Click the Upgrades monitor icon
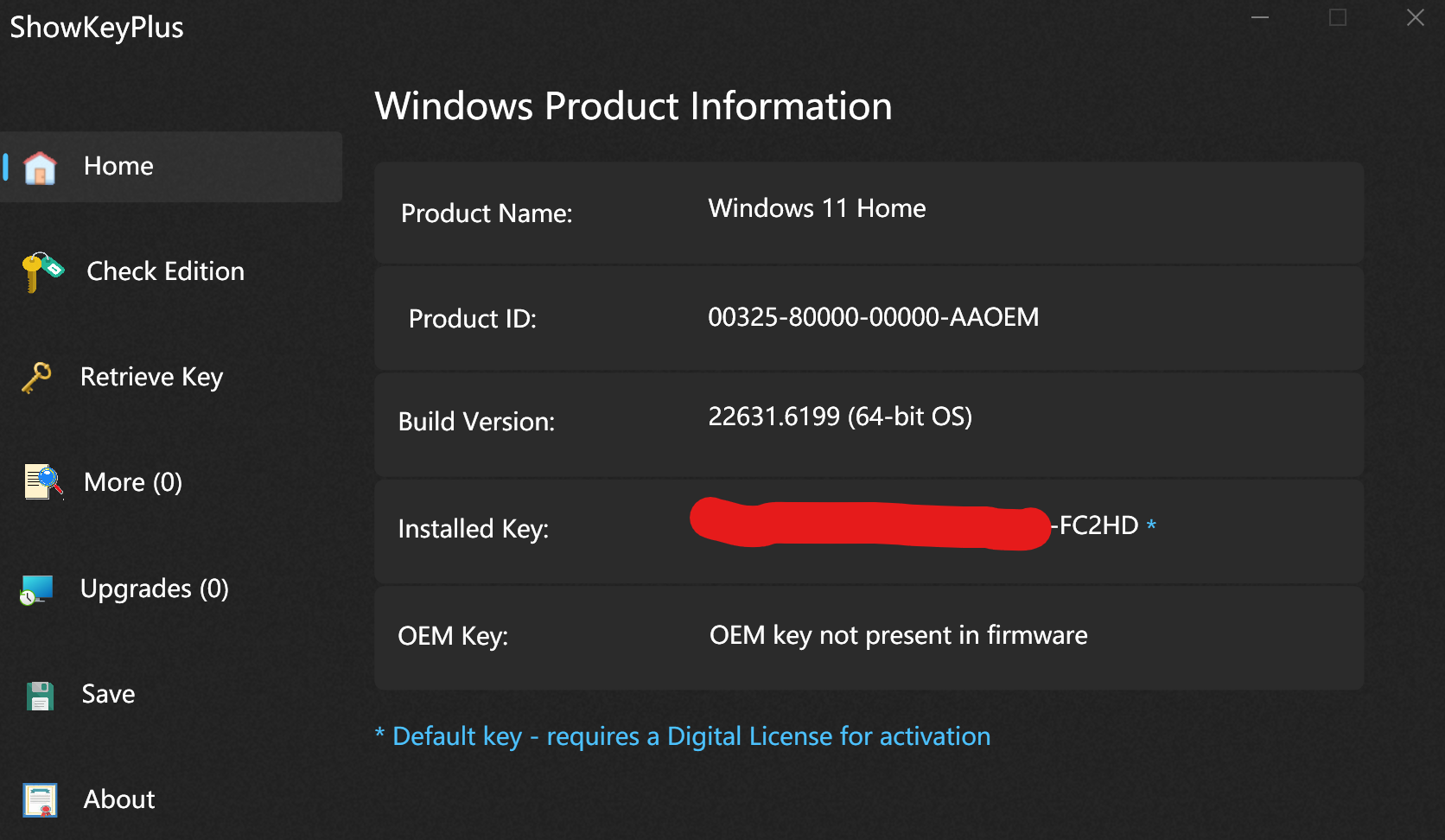The width and height of the screenshot is (1445, 840). coord(37,589)
